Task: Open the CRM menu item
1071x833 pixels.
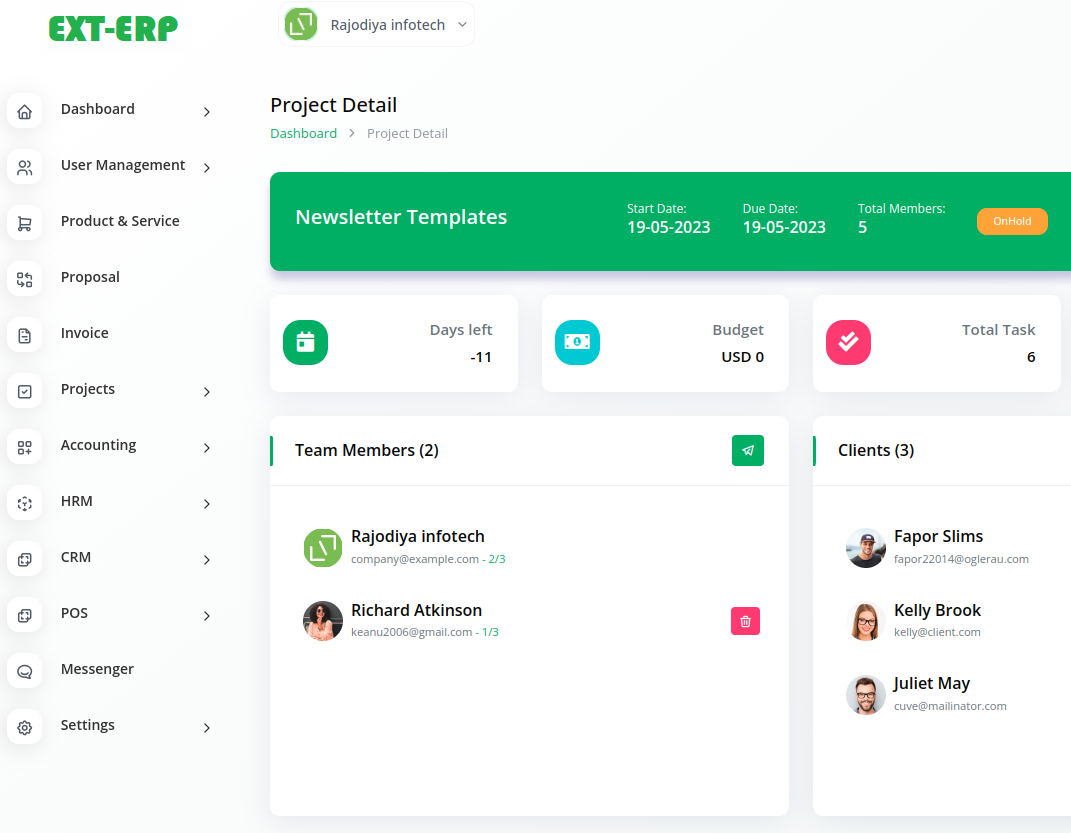Action: [x=76, y=557]
